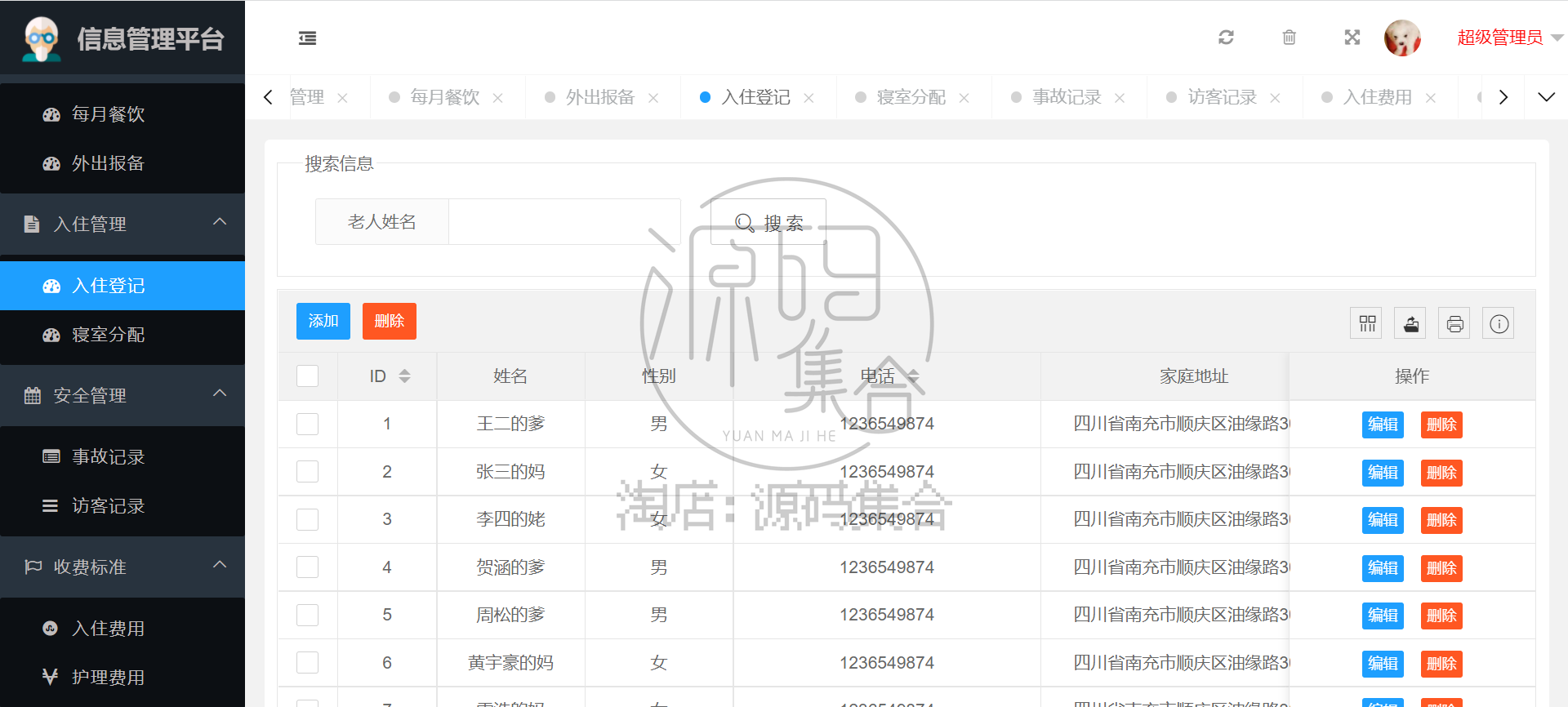Image resolution: width=1568 pixels, height=707 pixels.
Task: Click the 信息管理平台 logo title
Action: 150,39
